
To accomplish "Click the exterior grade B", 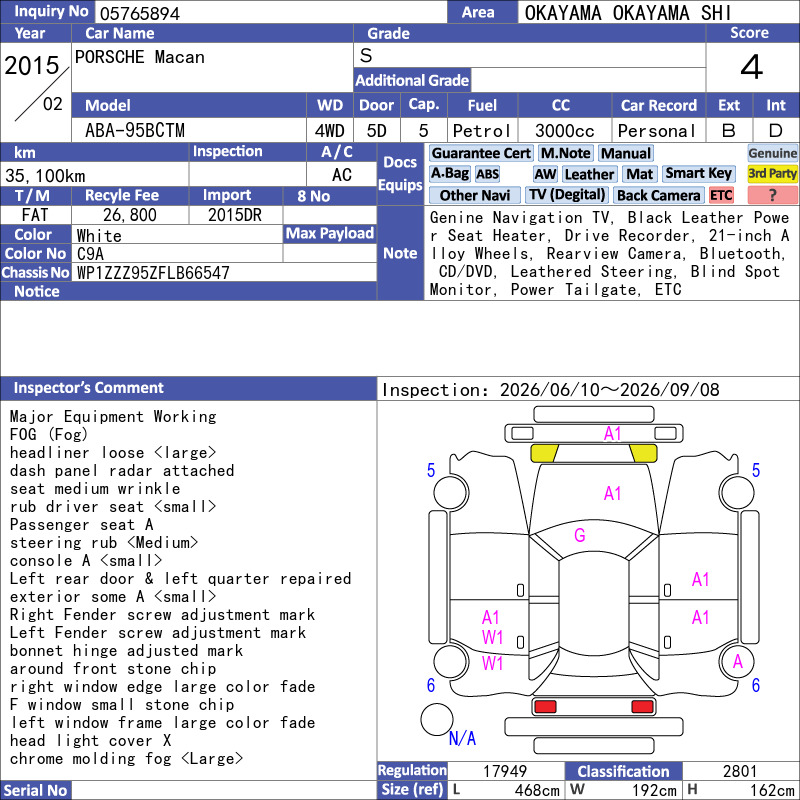I will coord(729,131).
